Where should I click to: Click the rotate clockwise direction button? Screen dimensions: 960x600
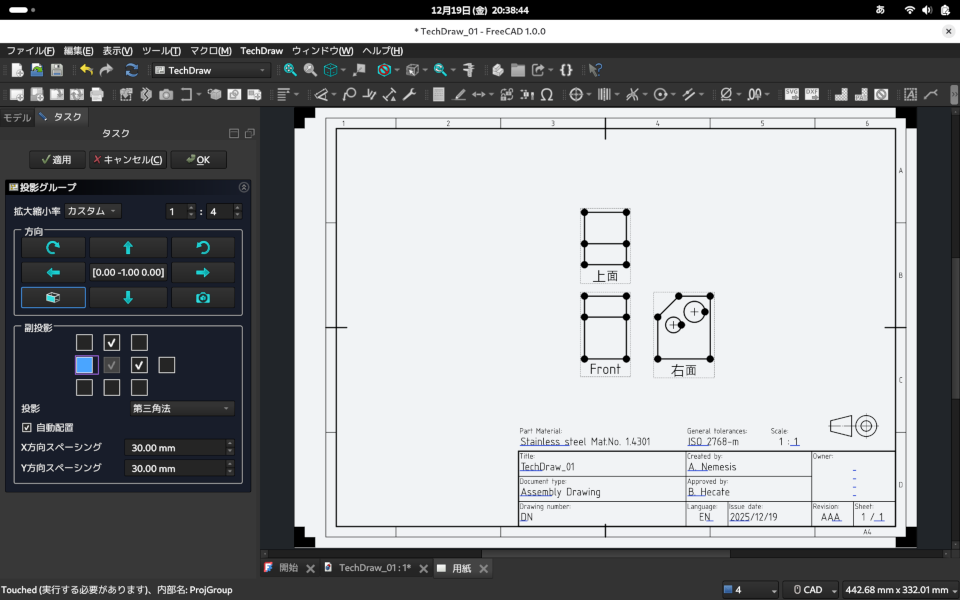click(53, 247)
